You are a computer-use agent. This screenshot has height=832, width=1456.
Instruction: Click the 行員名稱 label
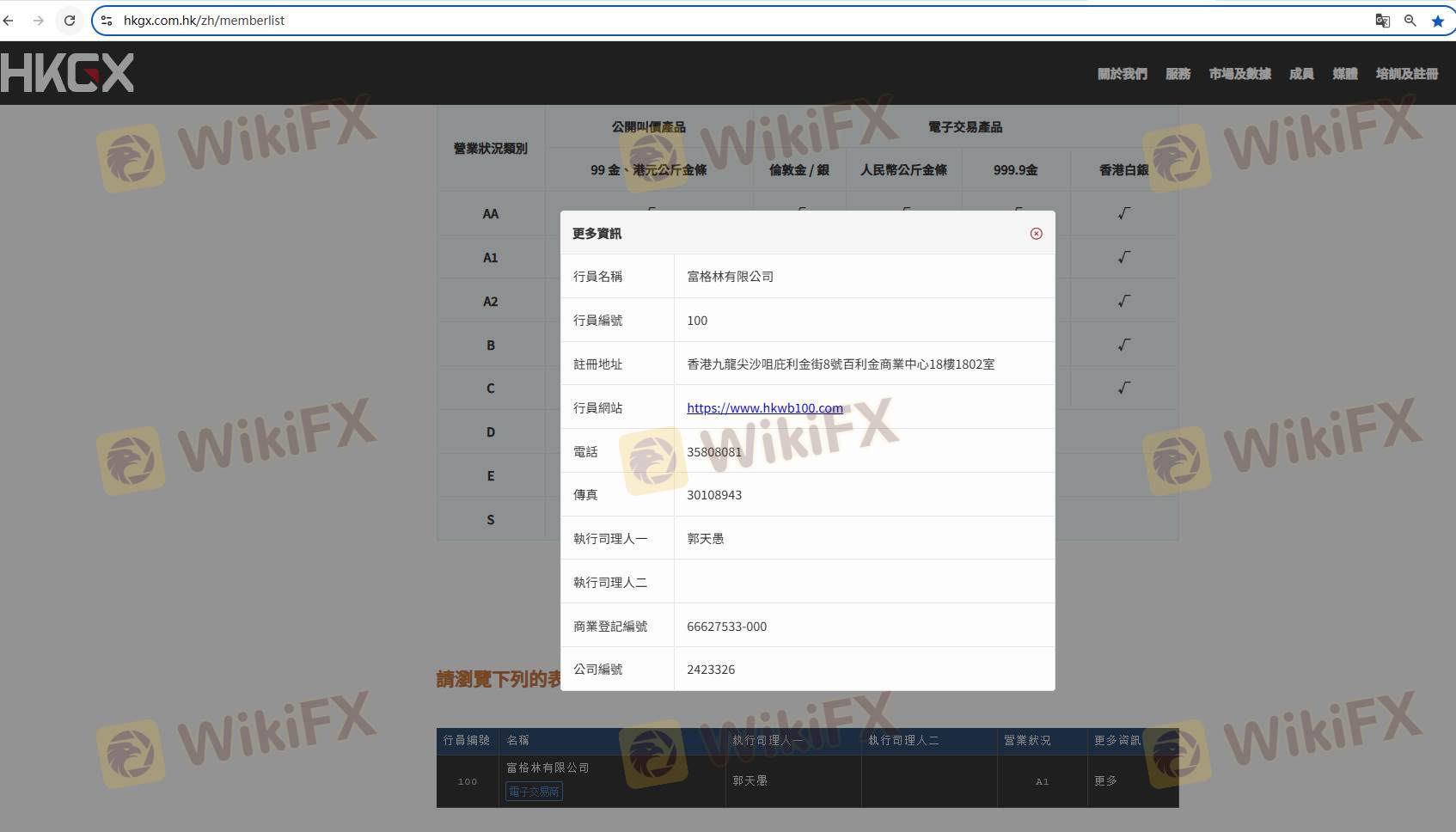coord(598,277)
